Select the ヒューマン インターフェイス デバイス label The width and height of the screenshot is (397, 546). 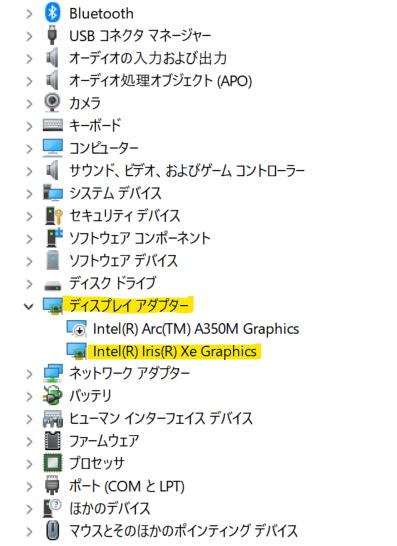161,418
